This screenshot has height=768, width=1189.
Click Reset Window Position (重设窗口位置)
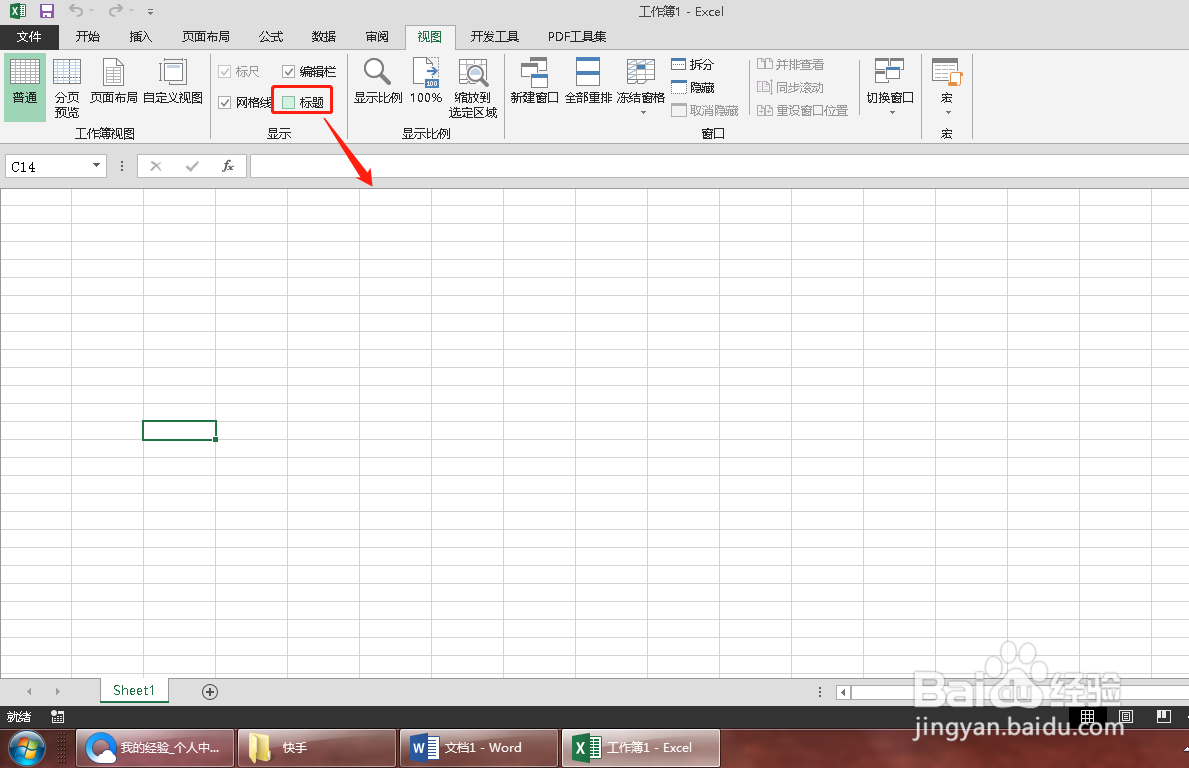[802, 111]
